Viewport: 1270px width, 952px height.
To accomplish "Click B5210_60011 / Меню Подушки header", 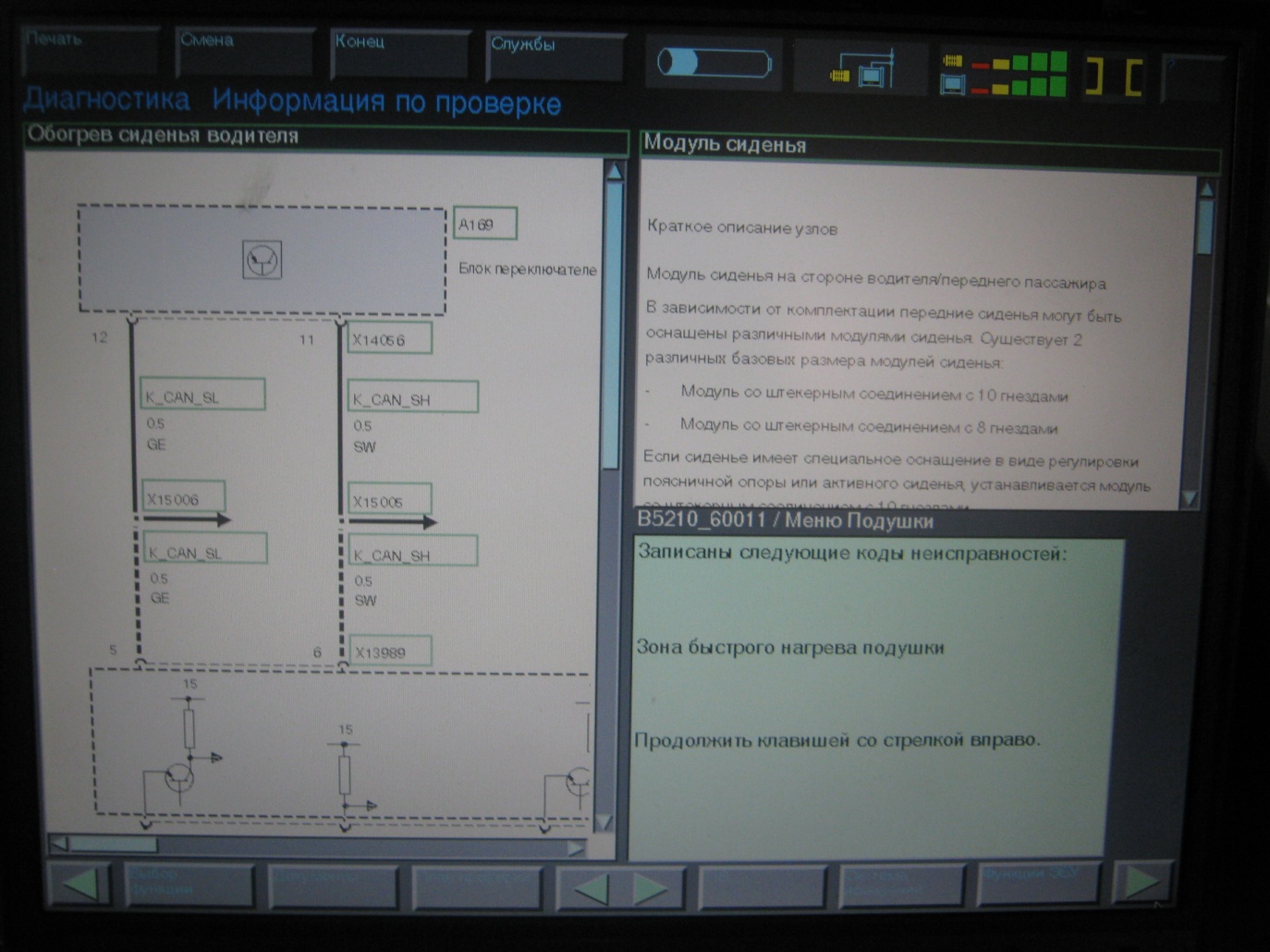I will click(x=785, y=520).
